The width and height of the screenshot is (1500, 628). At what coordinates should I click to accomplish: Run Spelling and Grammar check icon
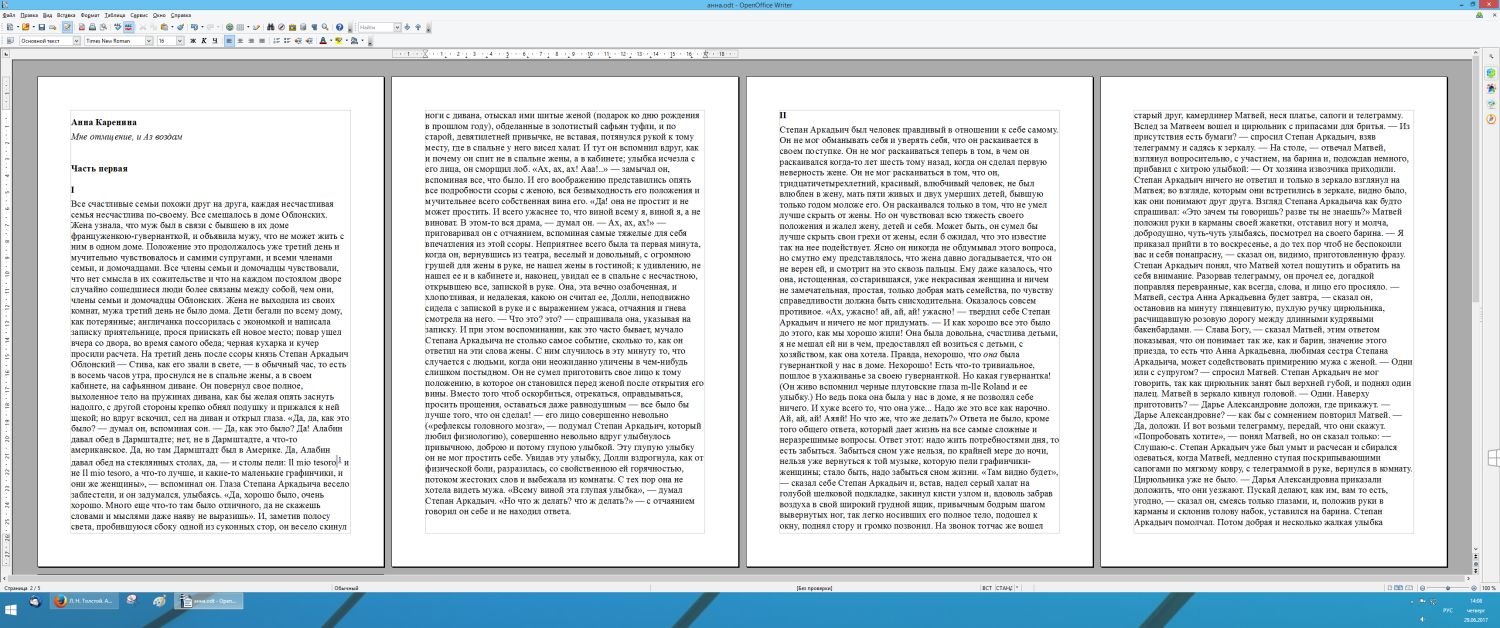coord(117,27)
